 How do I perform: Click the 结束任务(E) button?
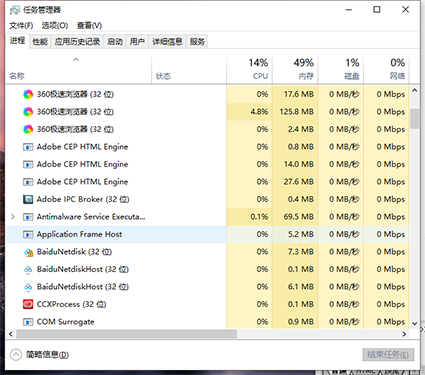(388, 354)
